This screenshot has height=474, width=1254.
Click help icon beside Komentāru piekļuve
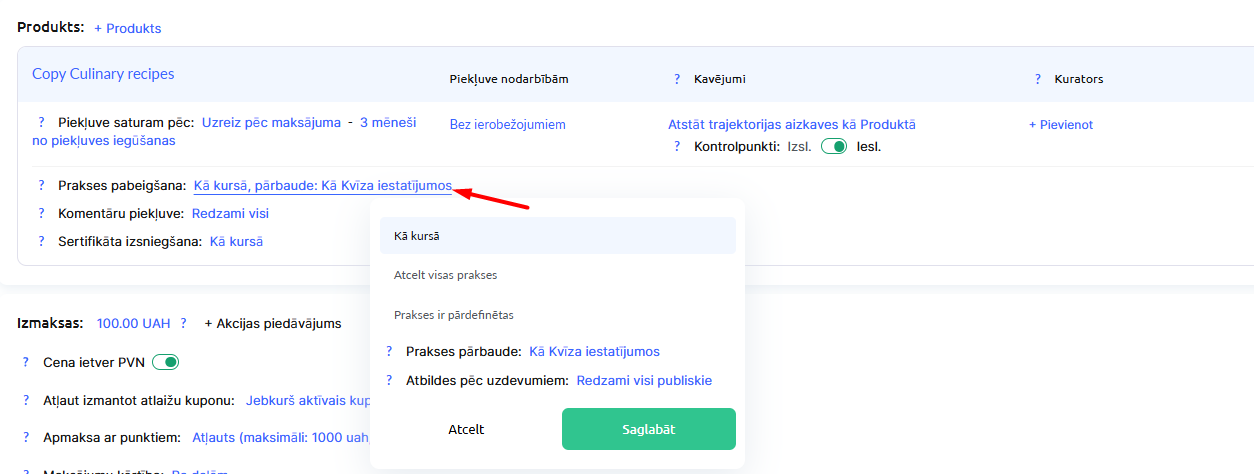[41, 213]
